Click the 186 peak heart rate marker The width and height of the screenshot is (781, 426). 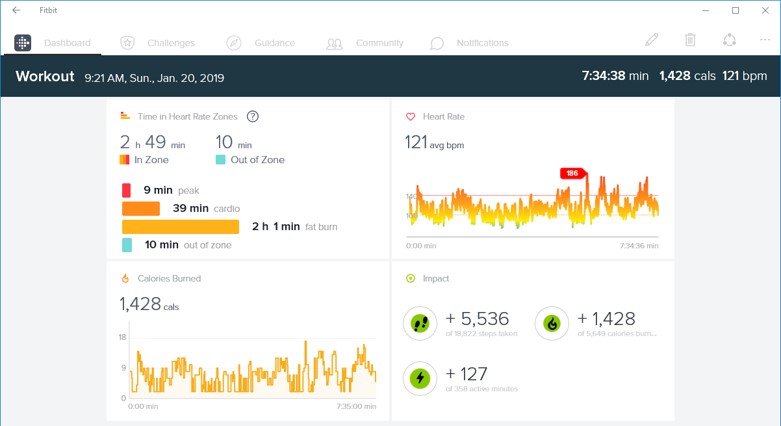(572, 173)
